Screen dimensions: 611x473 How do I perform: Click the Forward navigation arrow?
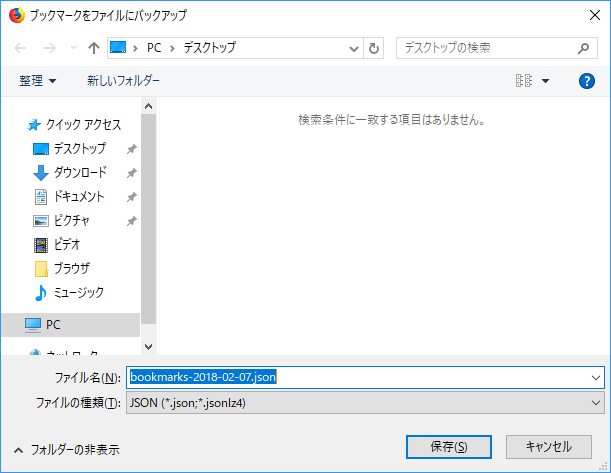[x=49, y=48]
